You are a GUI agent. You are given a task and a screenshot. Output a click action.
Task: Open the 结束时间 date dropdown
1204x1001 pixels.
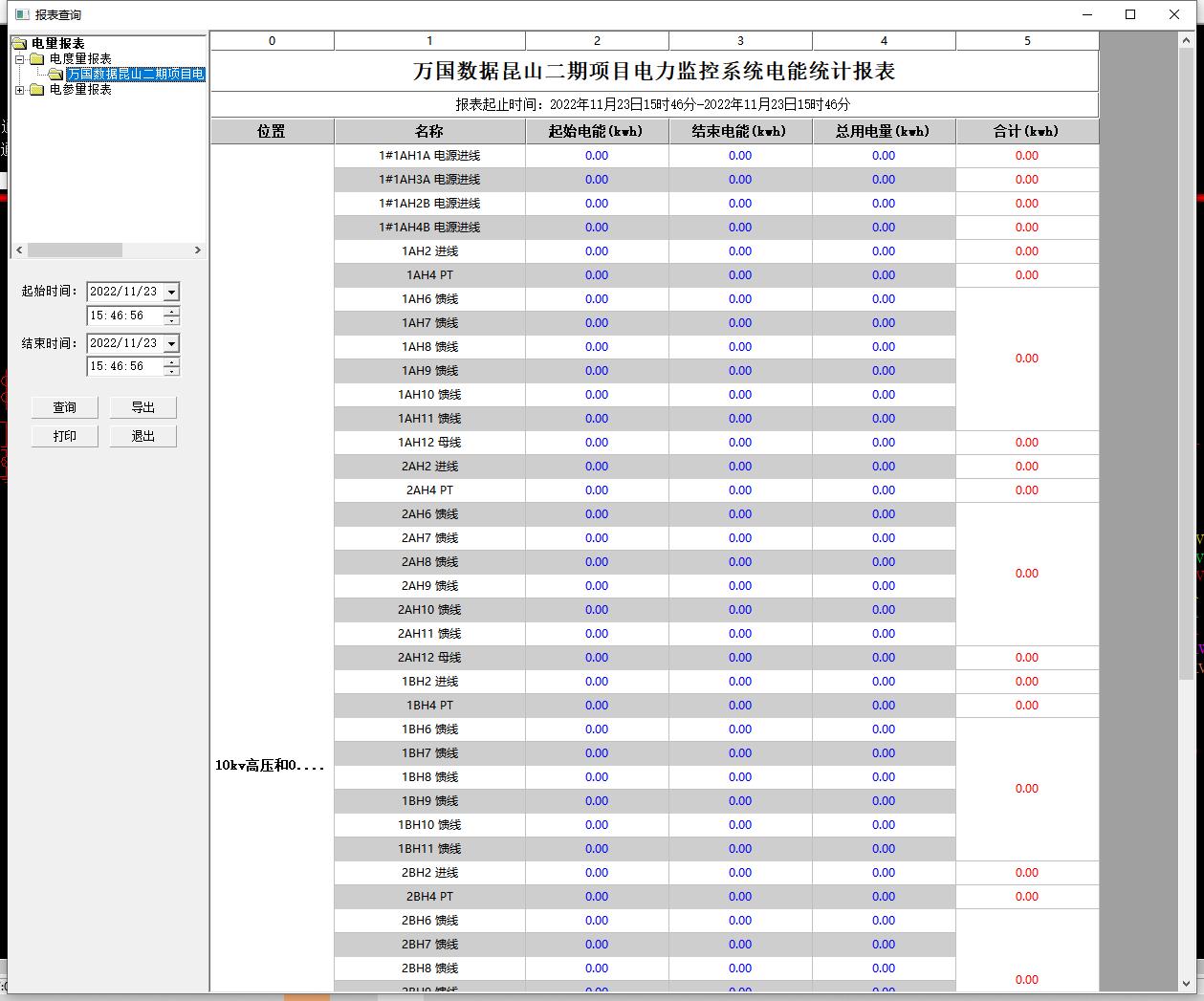click(171, 343)
